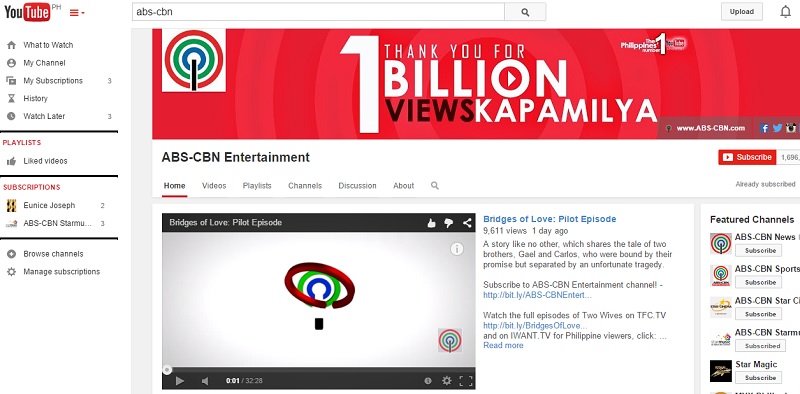Viewport: 800px width, 394px height.
Task: Open History in sidebar
Action: (x=35, y=98)
